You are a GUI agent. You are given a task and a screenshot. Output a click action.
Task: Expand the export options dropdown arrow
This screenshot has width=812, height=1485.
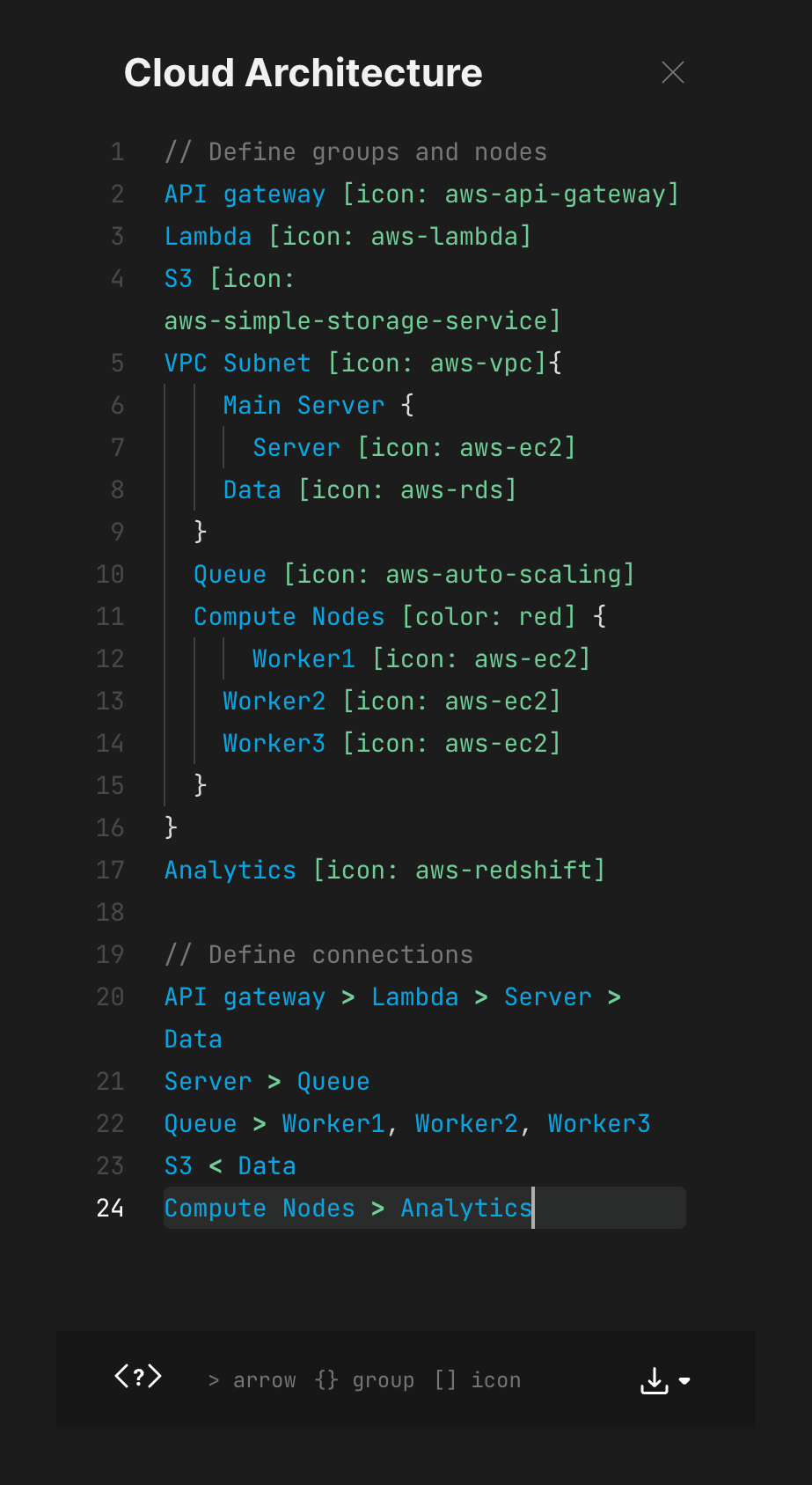click(685, 1381)
